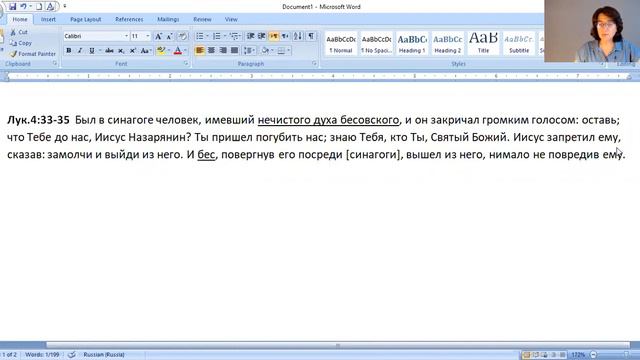Apply the Normal style
Screen dimensions: 640x360
341,44
